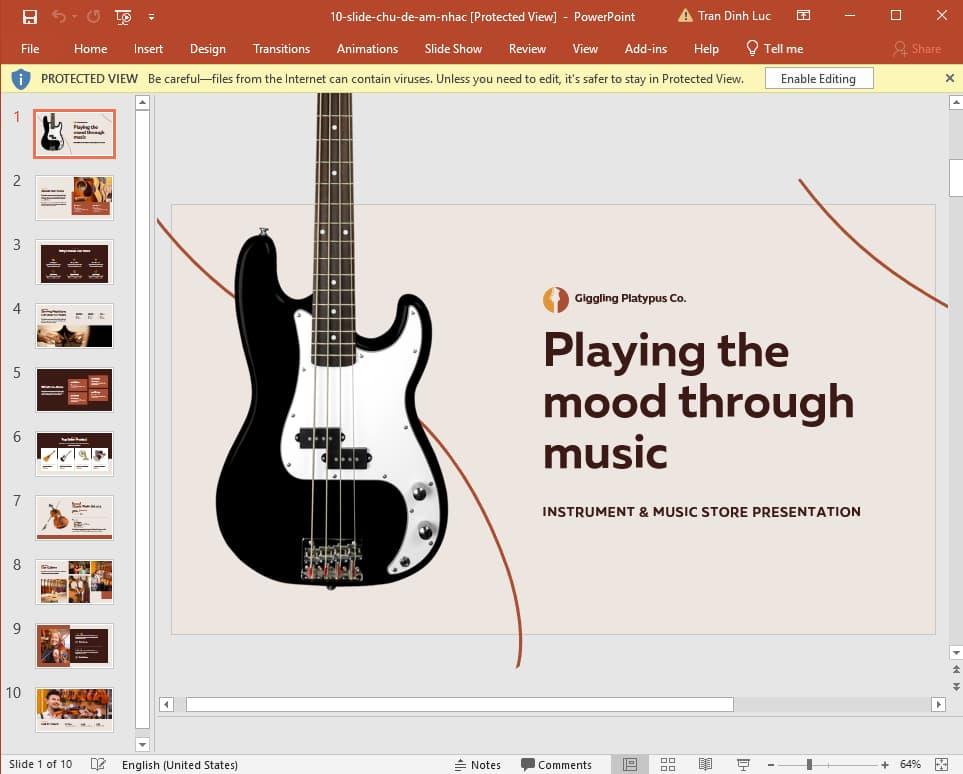963x774 pixels.
Task: Open the Comments pane
Action: coord(557,764)
